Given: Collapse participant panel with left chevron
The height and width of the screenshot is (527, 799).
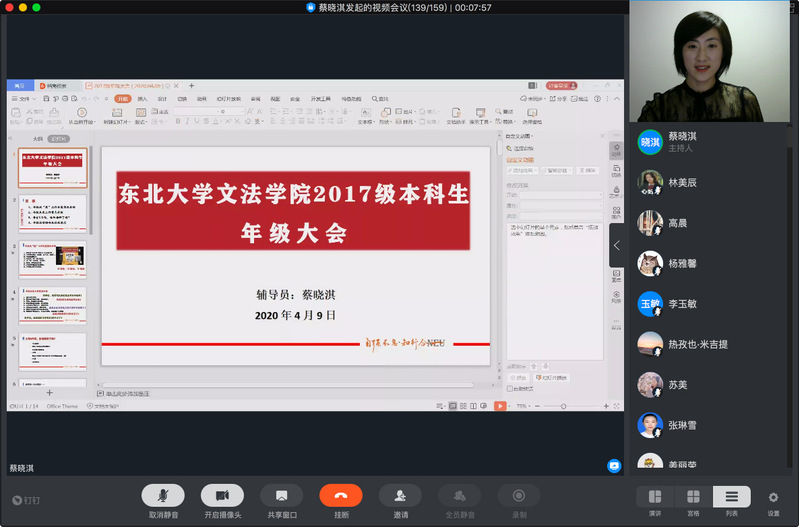Looking at the screenshot, I should [616, 245].
